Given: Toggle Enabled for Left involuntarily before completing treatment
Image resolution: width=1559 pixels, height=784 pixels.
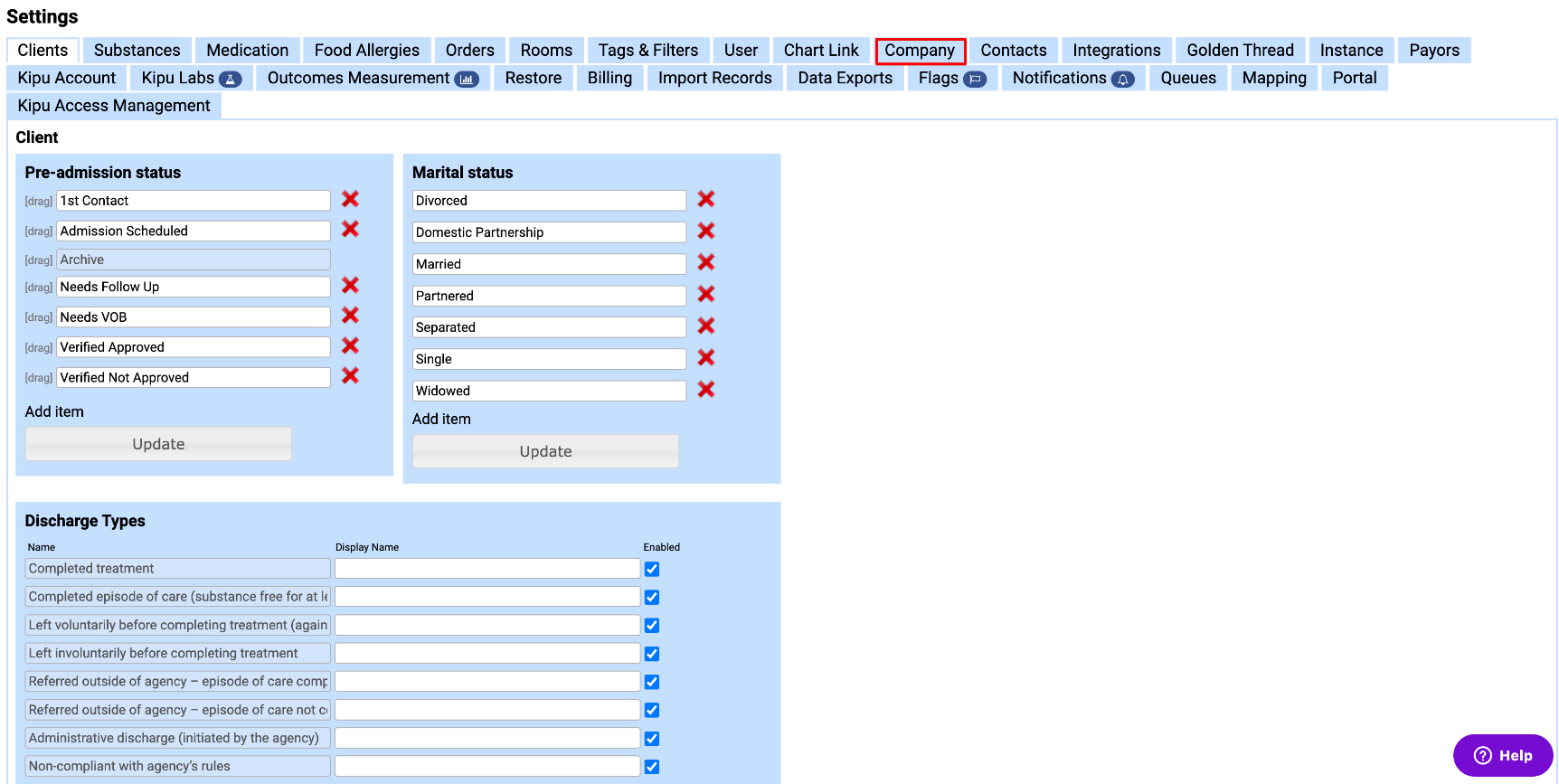Looking at the screenshot, I should [652, 654].
